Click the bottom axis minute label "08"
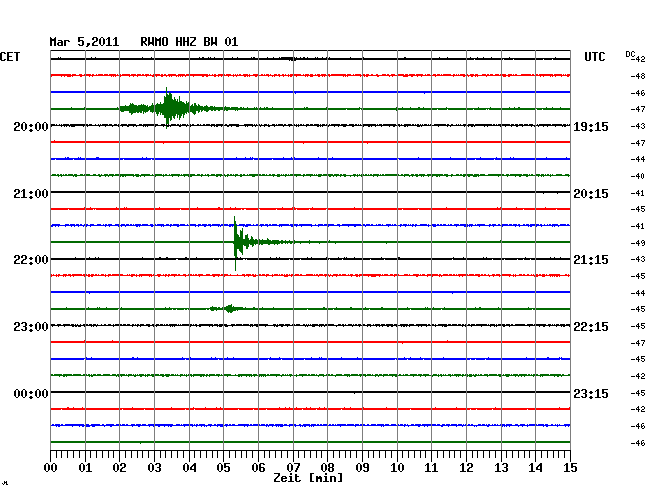Image resolution: width=650 pixels, height=494 pixels. coord(327,468)
